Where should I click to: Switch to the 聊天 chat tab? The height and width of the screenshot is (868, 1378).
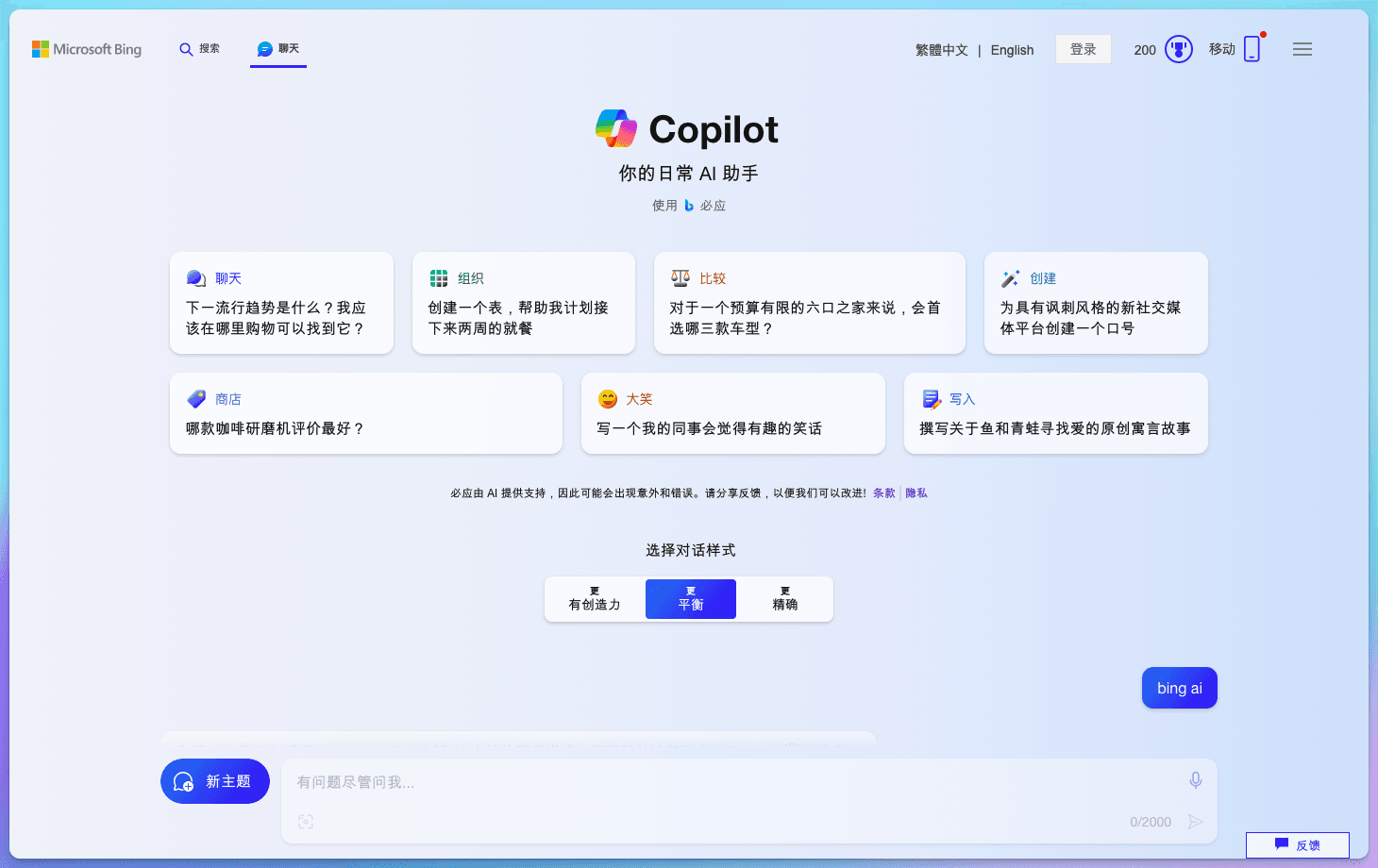pyautogui.click(x=278, y=49)
